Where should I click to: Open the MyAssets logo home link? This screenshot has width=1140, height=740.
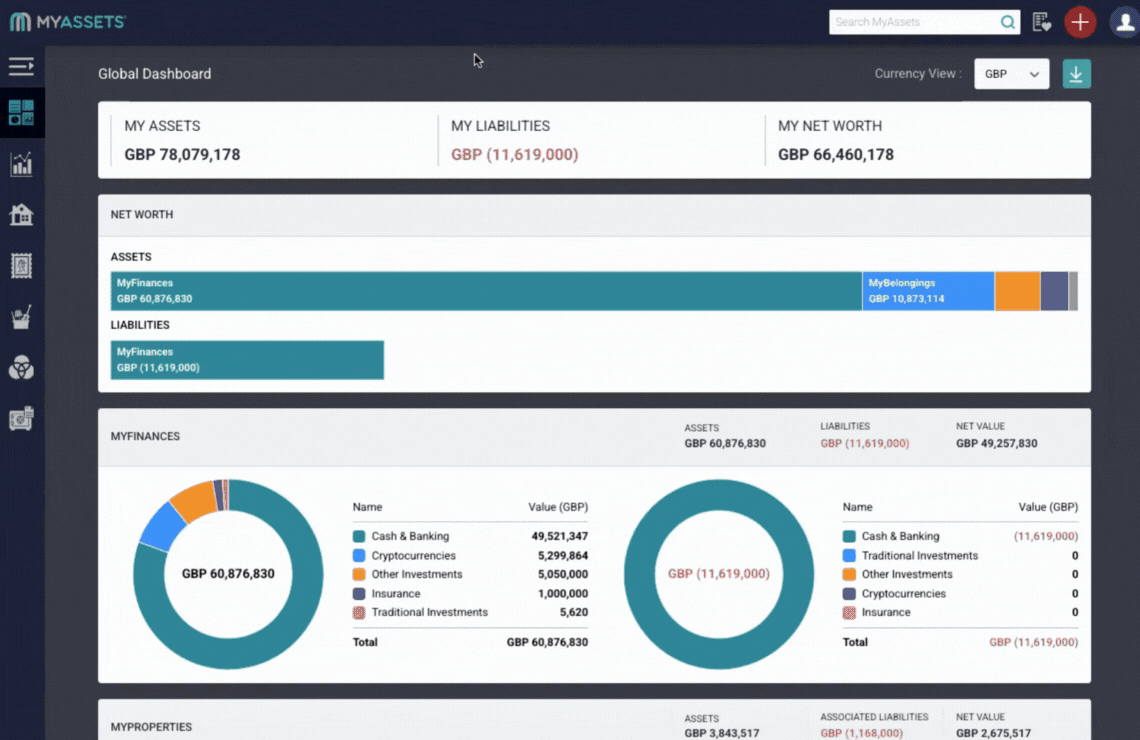68,22
